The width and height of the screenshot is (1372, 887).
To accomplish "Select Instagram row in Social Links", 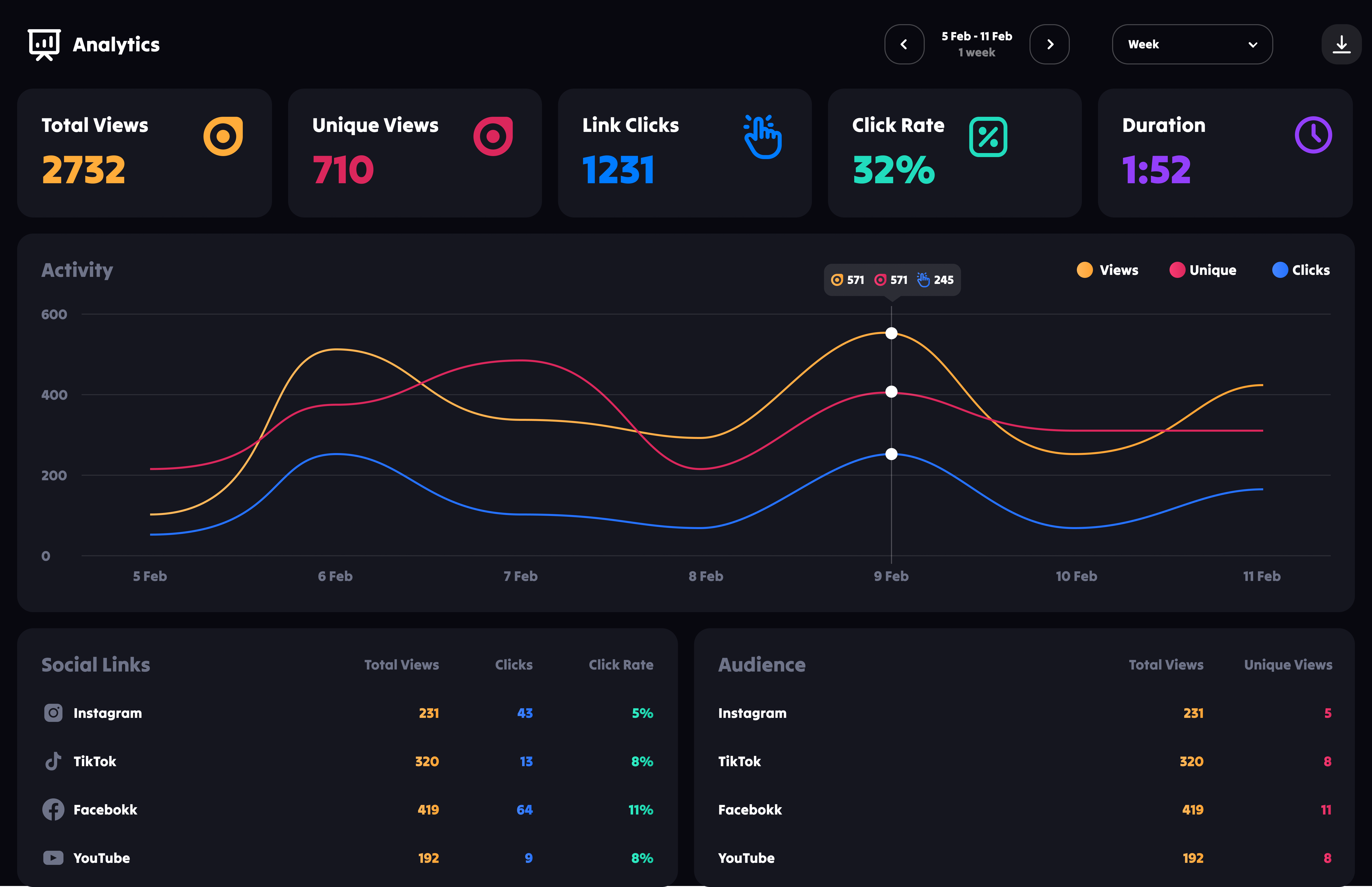I will 348,713.
